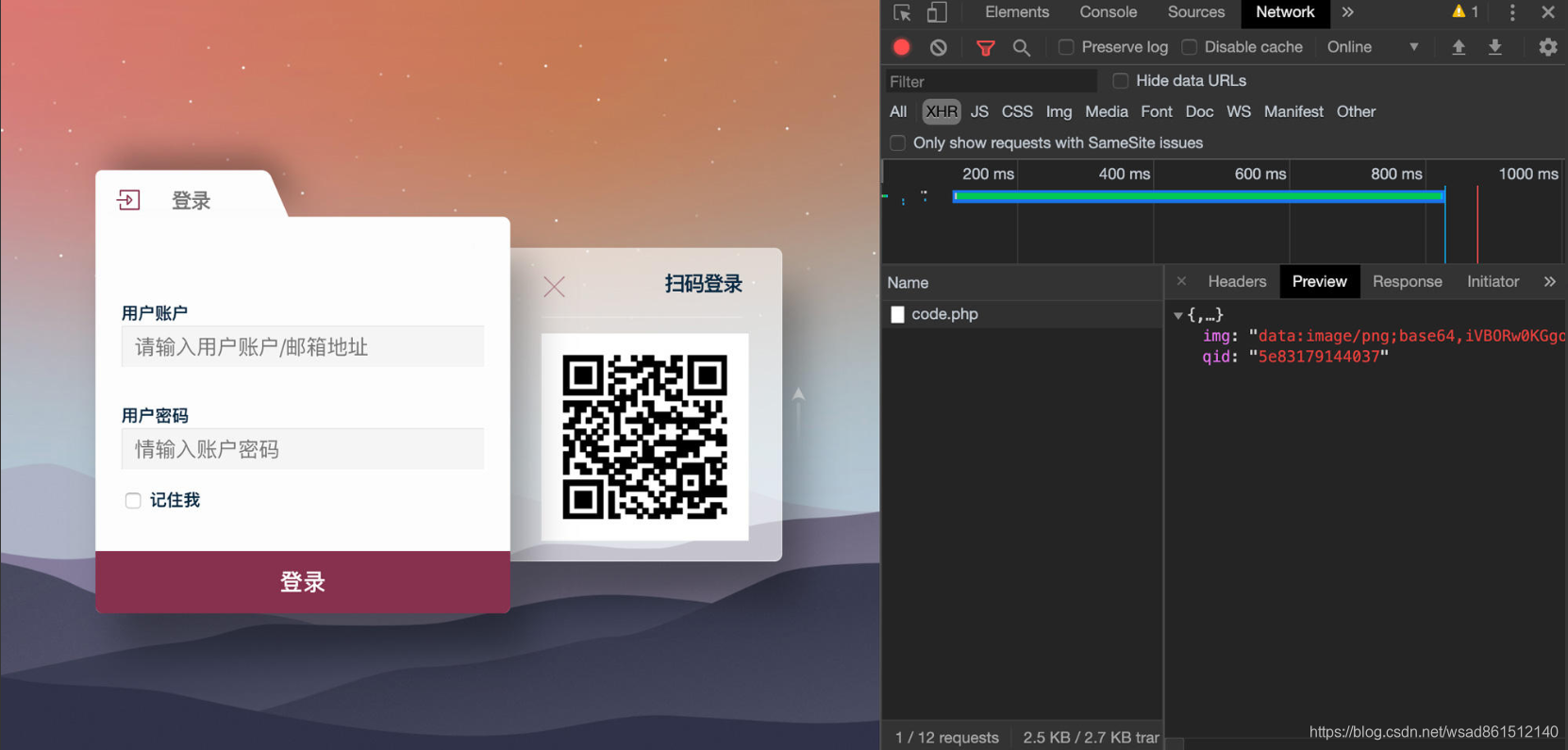Open network search magnifier icon

click(x=1021, y=47)
